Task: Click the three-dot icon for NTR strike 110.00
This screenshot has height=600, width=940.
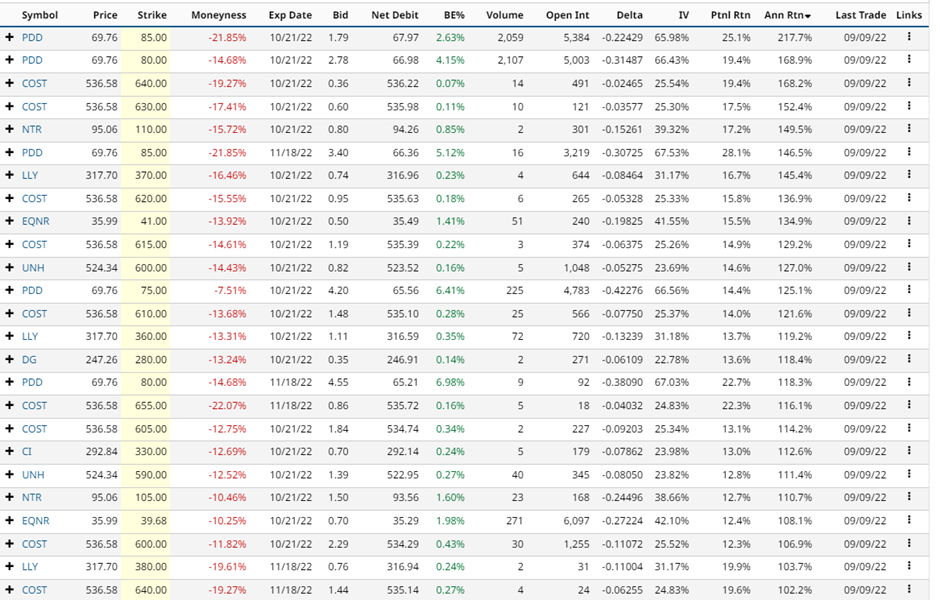Action: 909,129
